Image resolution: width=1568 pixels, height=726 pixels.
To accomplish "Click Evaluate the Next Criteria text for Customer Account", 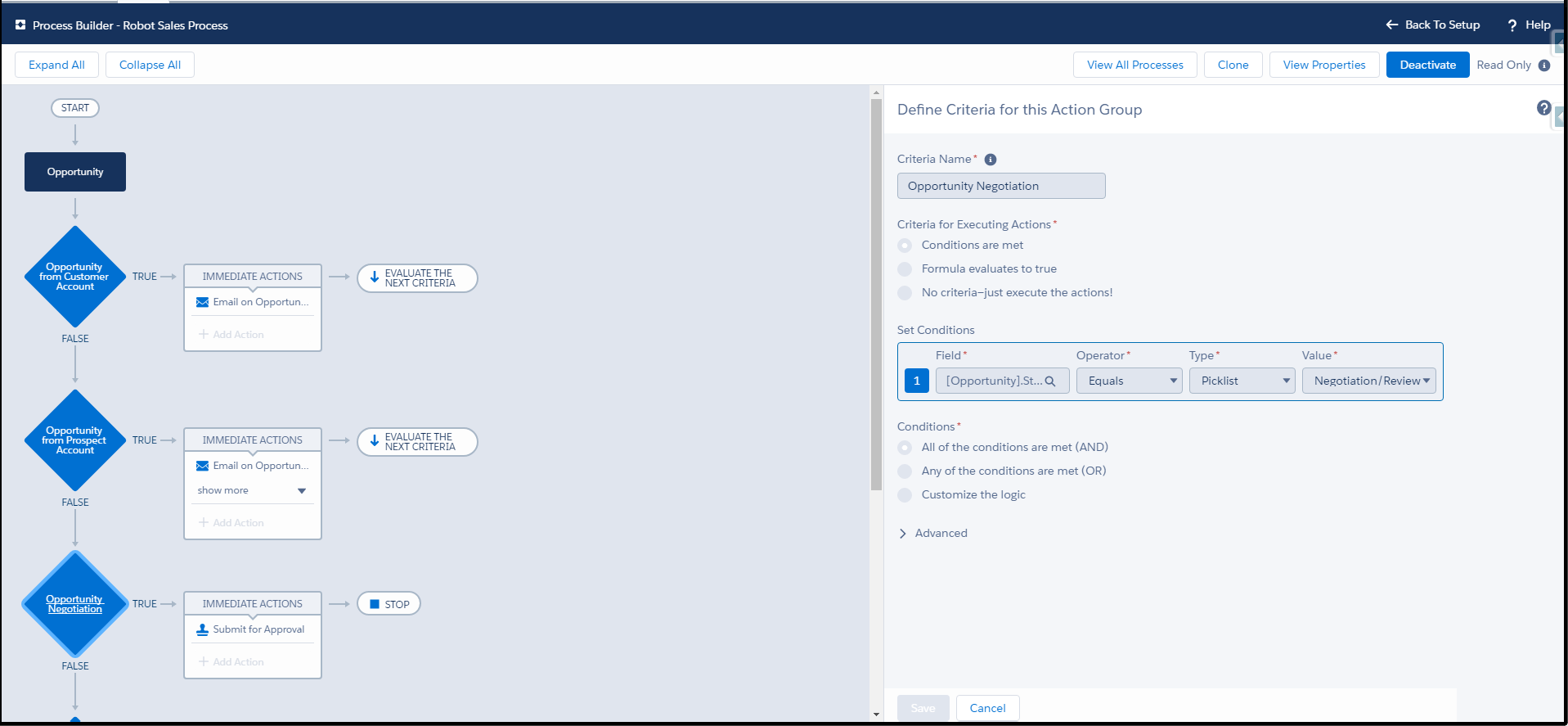I will [420, 278].
